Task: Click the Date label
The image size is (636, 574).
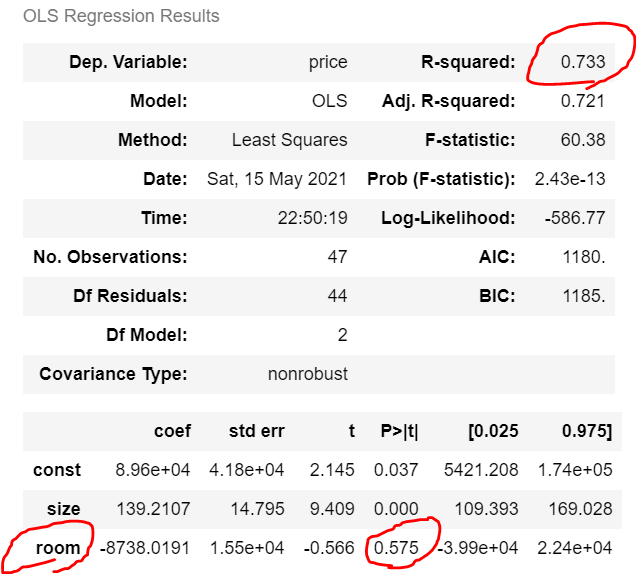Action: click(x=165, y=178)
